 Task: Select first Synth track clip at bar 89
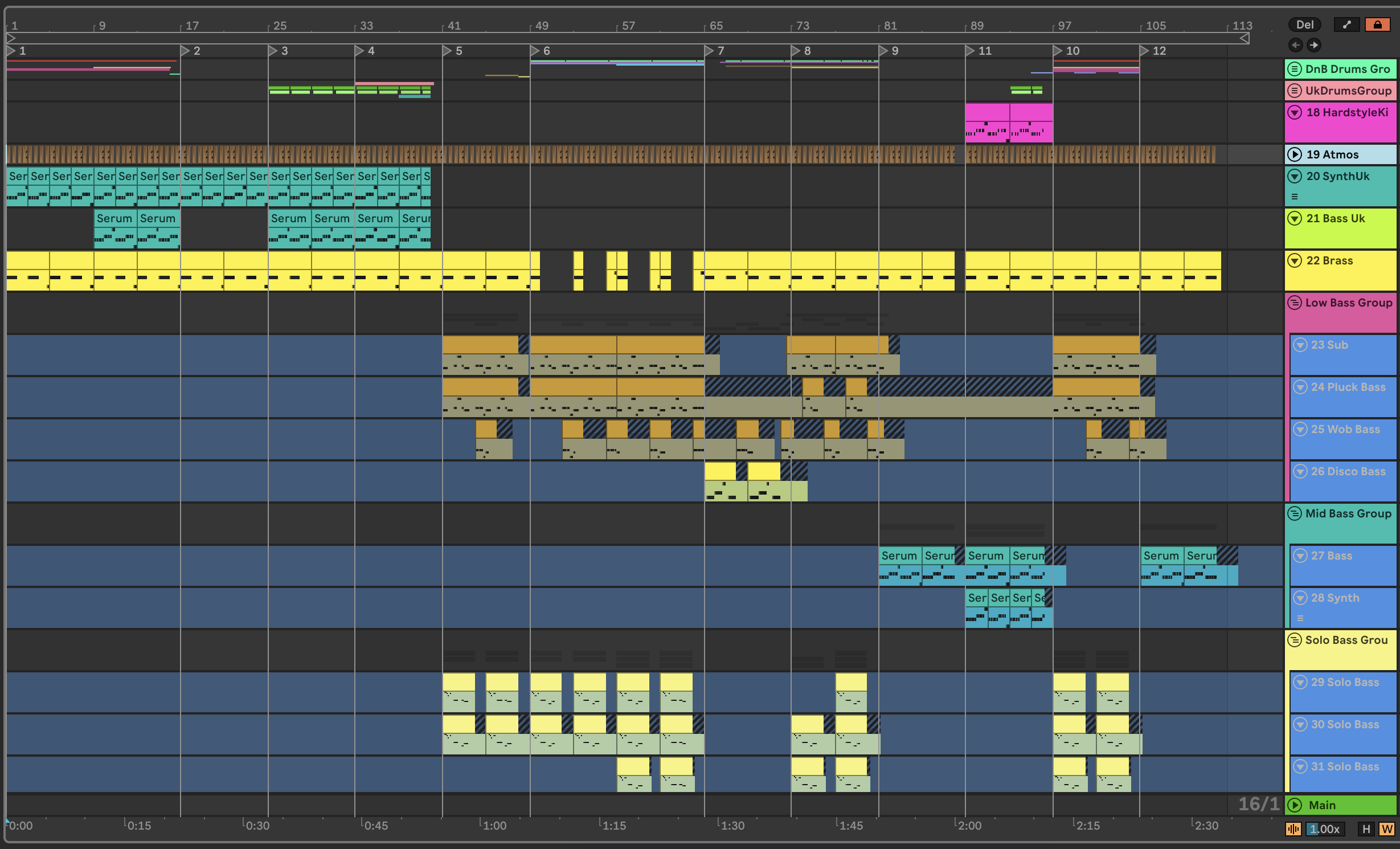tap(977, 608)
